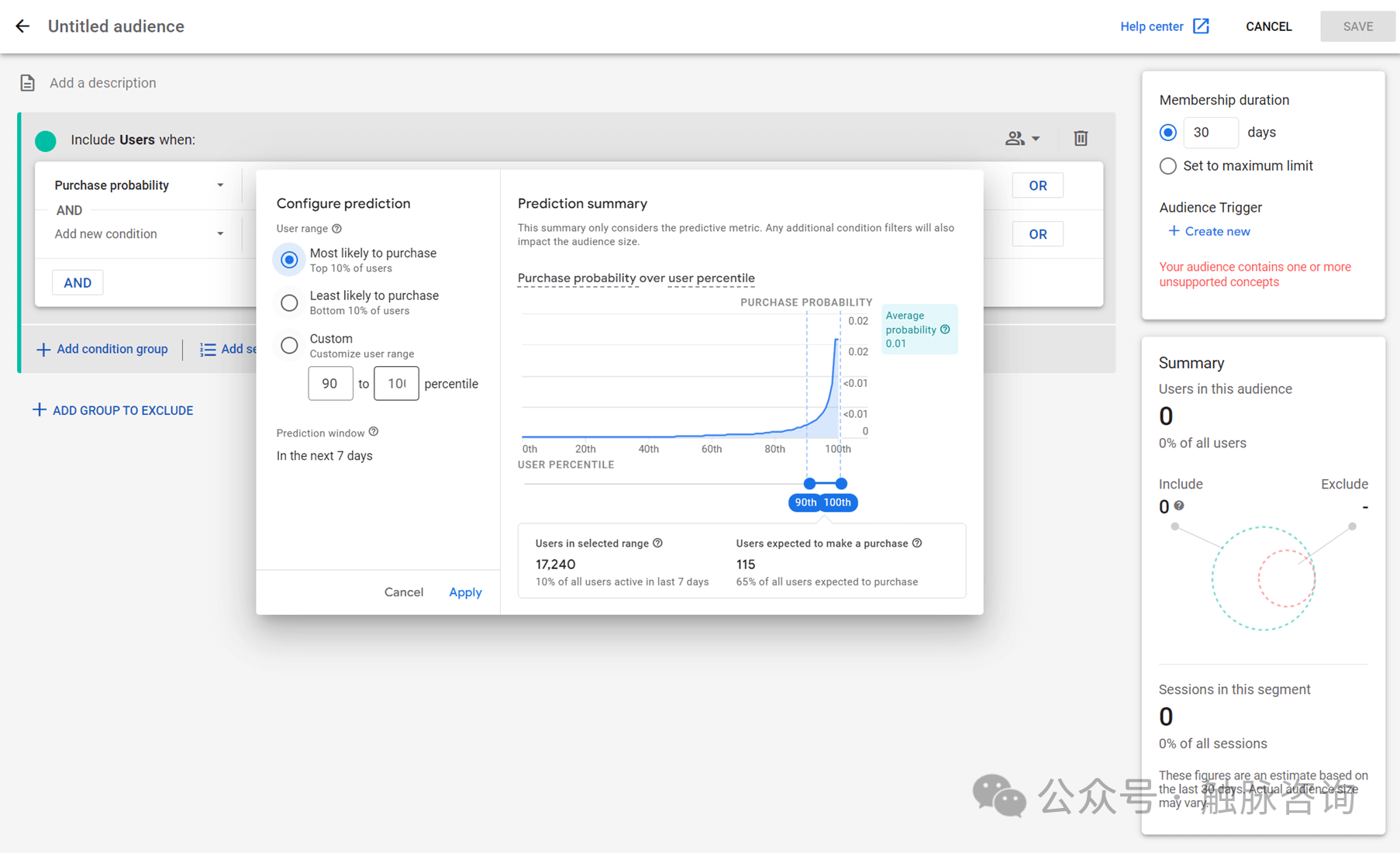This screenshot has height=853, width=1400.
Task: Delete condition group with trash icon
Action: pos(1081,139)
